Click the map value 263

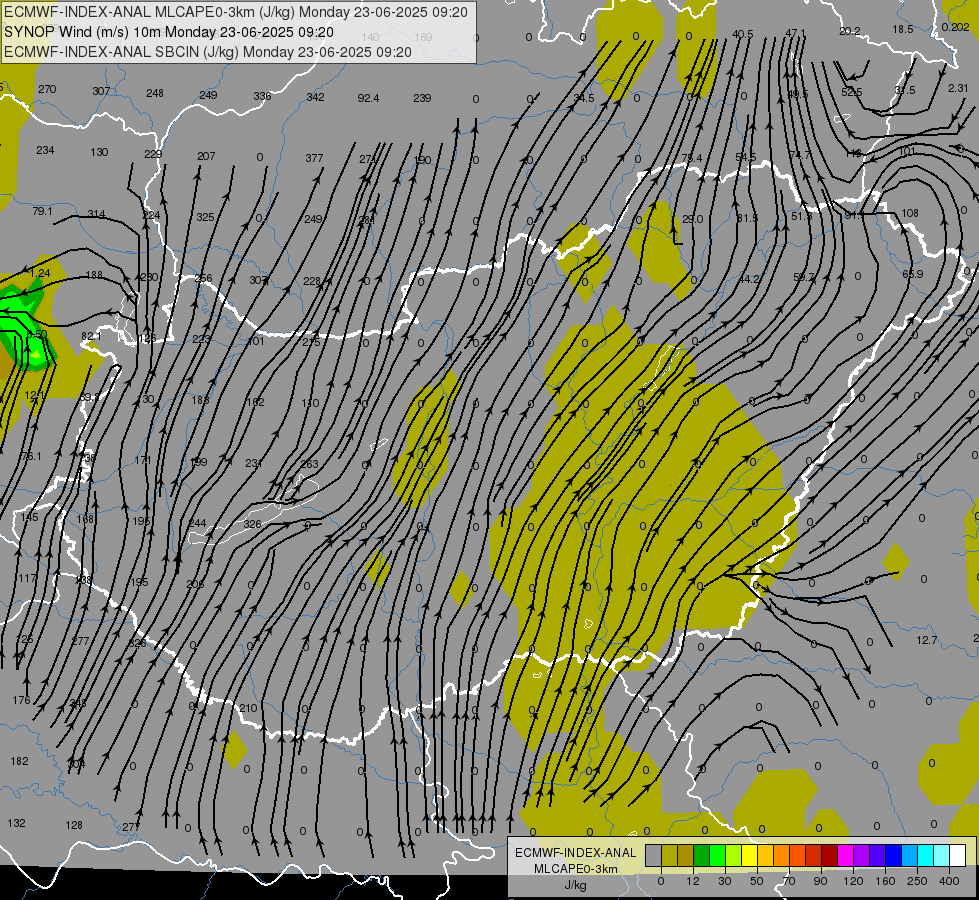[x=309, y=464]
